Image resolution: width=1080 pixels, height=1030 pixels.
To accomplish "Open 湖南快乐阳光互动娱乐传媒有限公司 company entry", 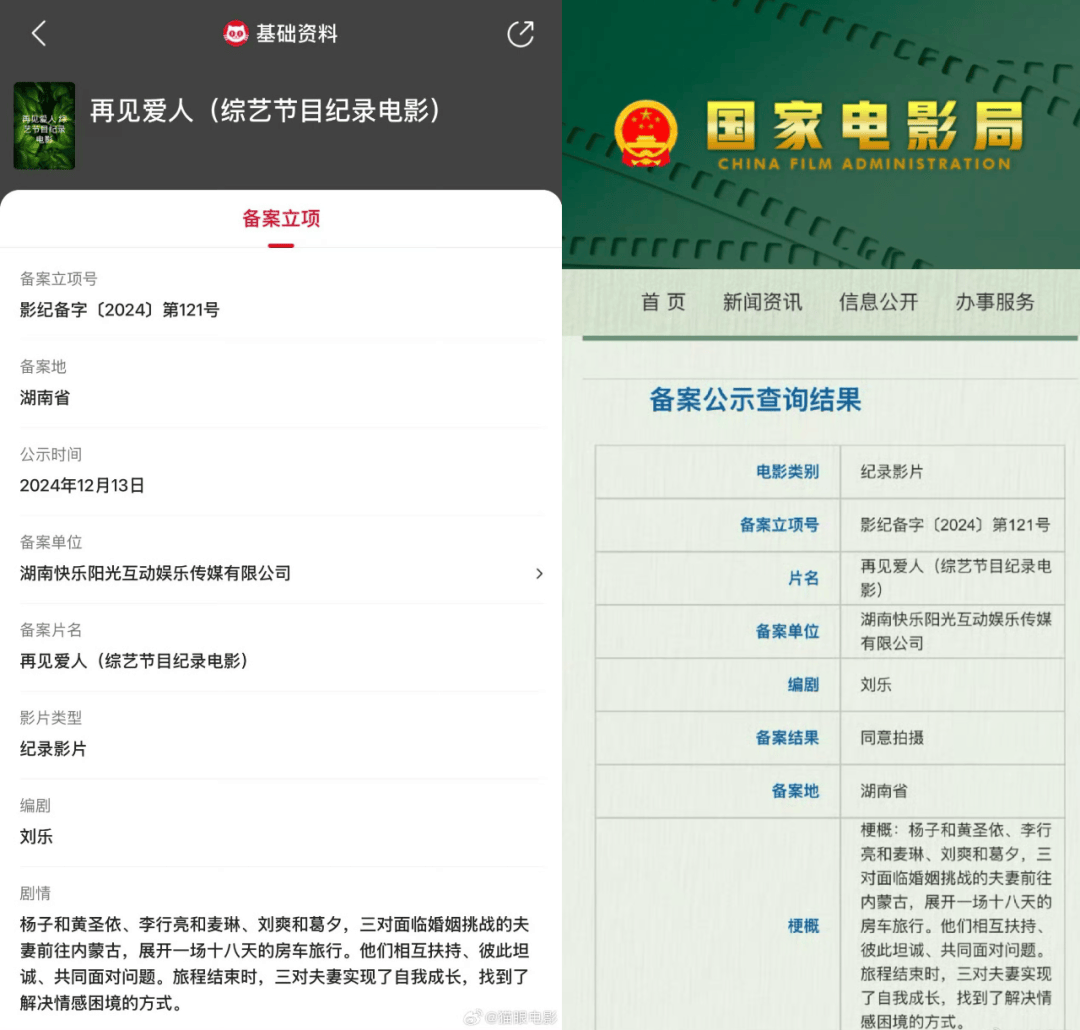I will pyautogui.click(x=281, y=573).
